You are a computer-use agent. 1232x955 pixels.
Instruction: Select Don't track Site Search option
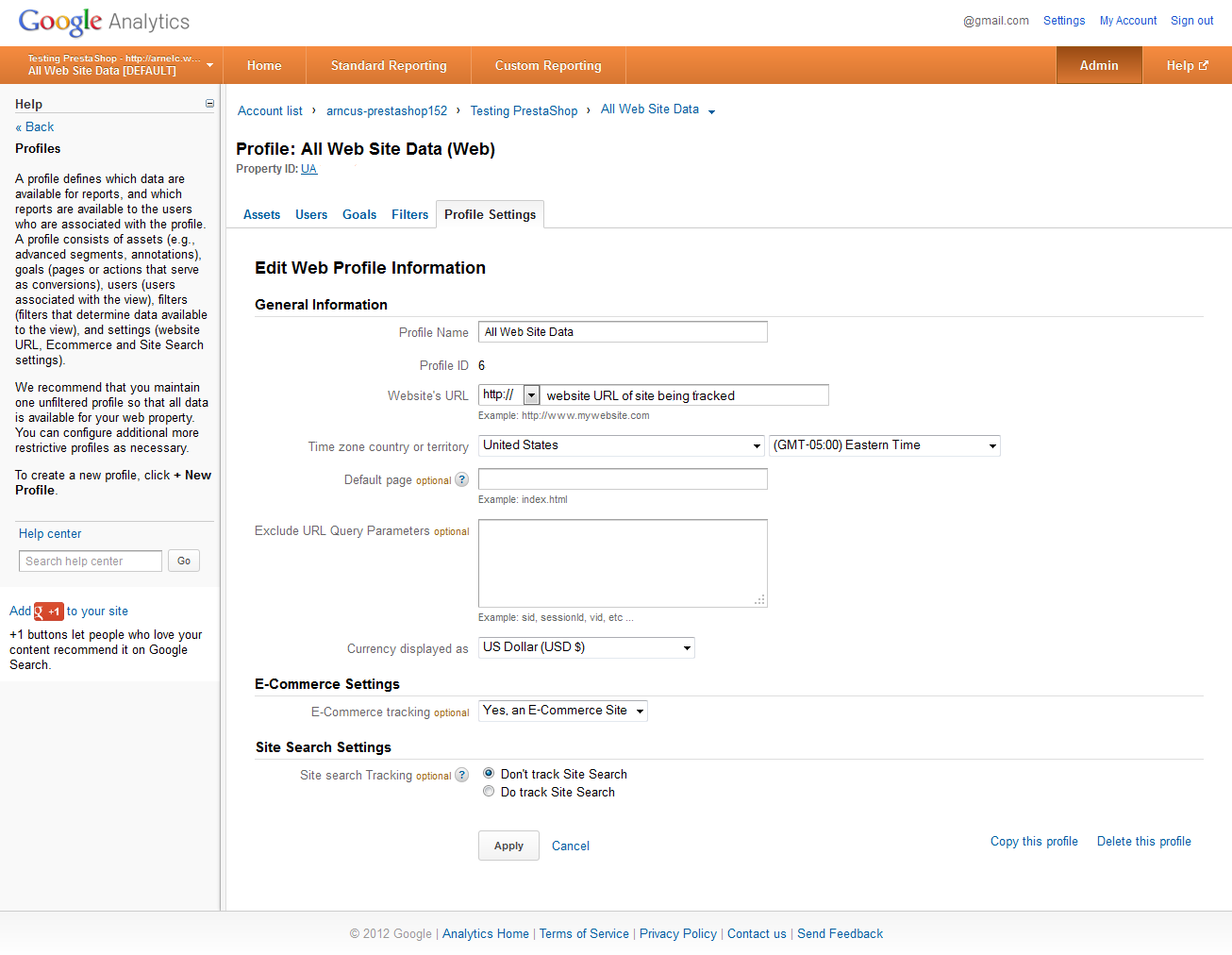[x=489, y=773]
